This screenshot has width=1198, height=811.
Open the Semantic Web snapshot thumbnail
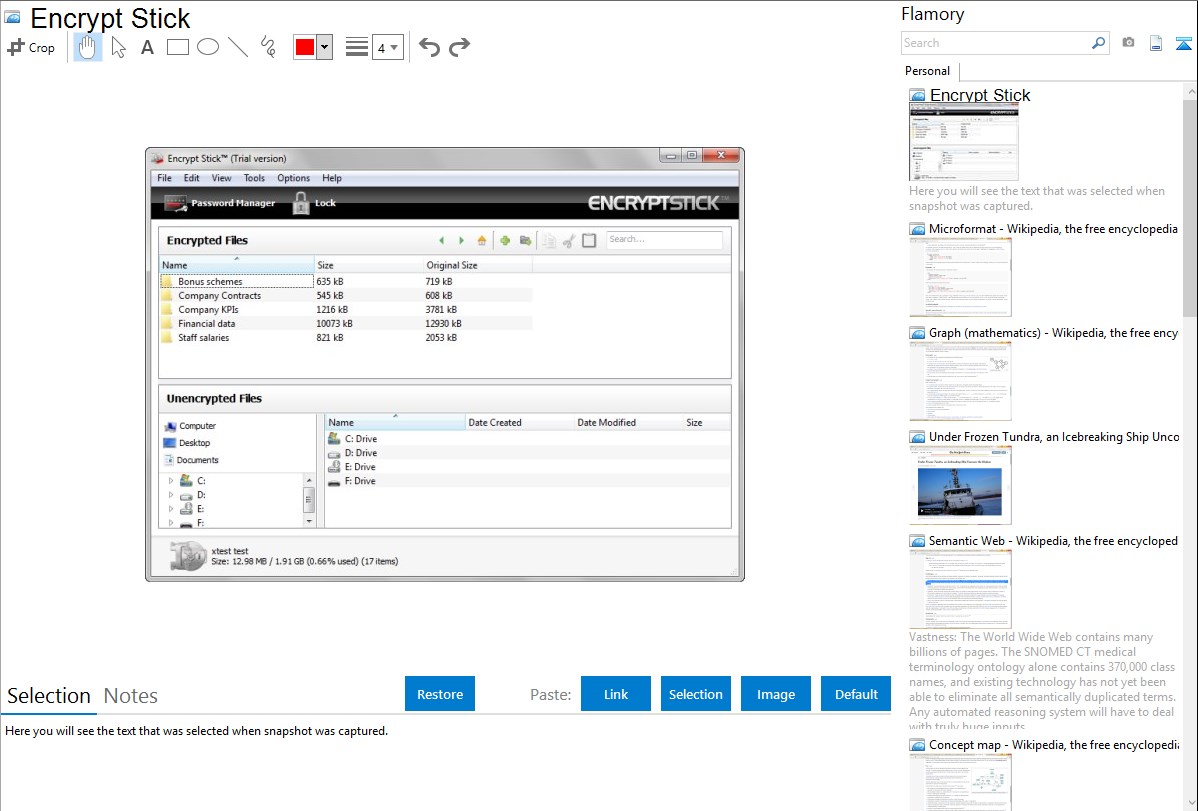pyautogui.click(x=960, y=588)
